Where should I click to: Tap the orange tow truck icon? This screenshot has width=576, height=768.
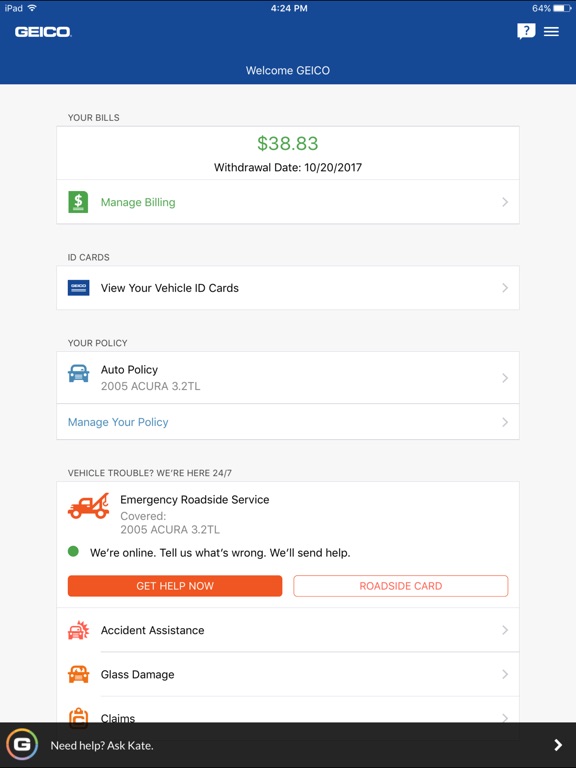pyautogui.click(x=89, y=506)
